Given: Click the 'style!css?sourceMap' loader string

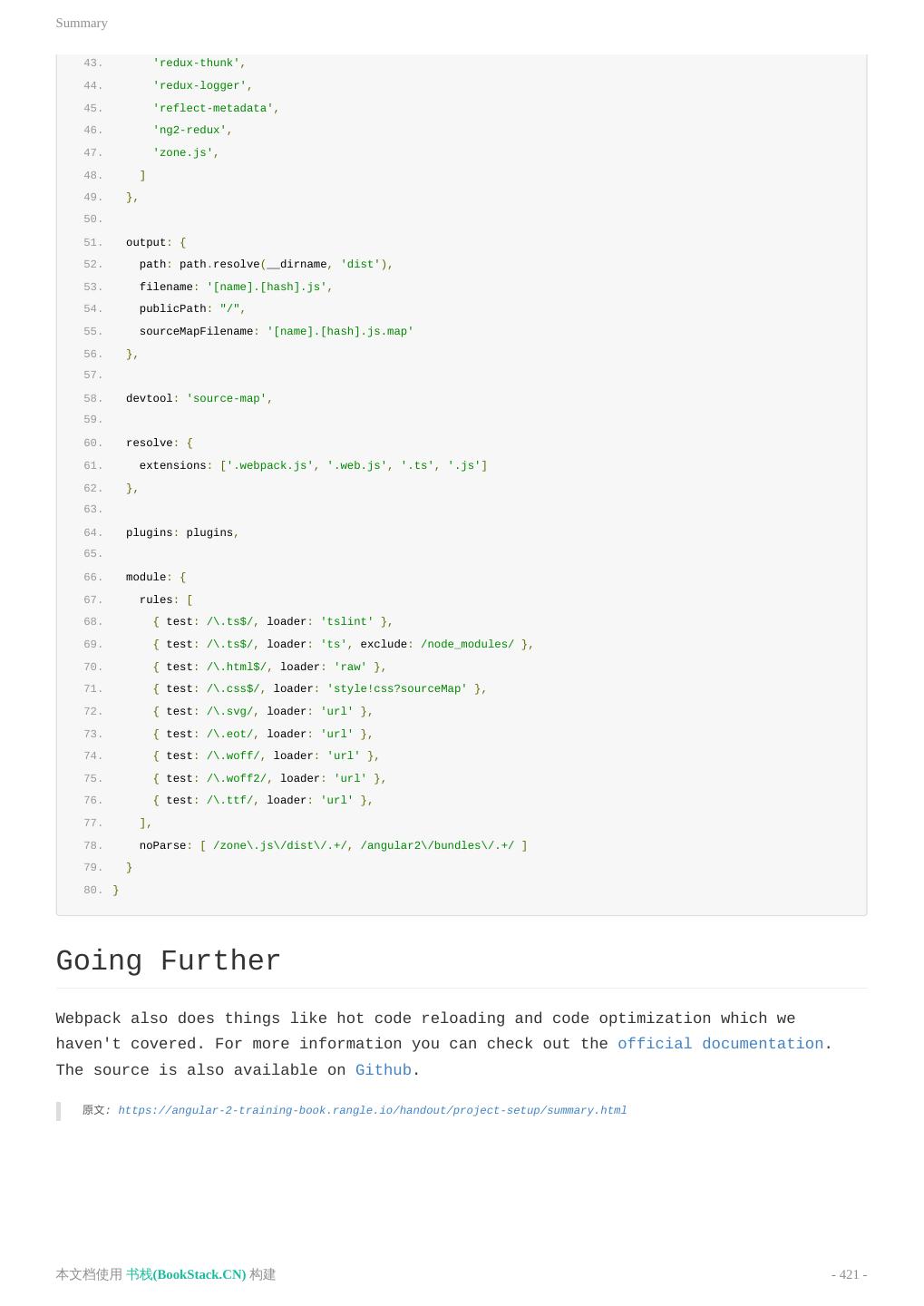Looking at the screenshot, I should [396, 688].
